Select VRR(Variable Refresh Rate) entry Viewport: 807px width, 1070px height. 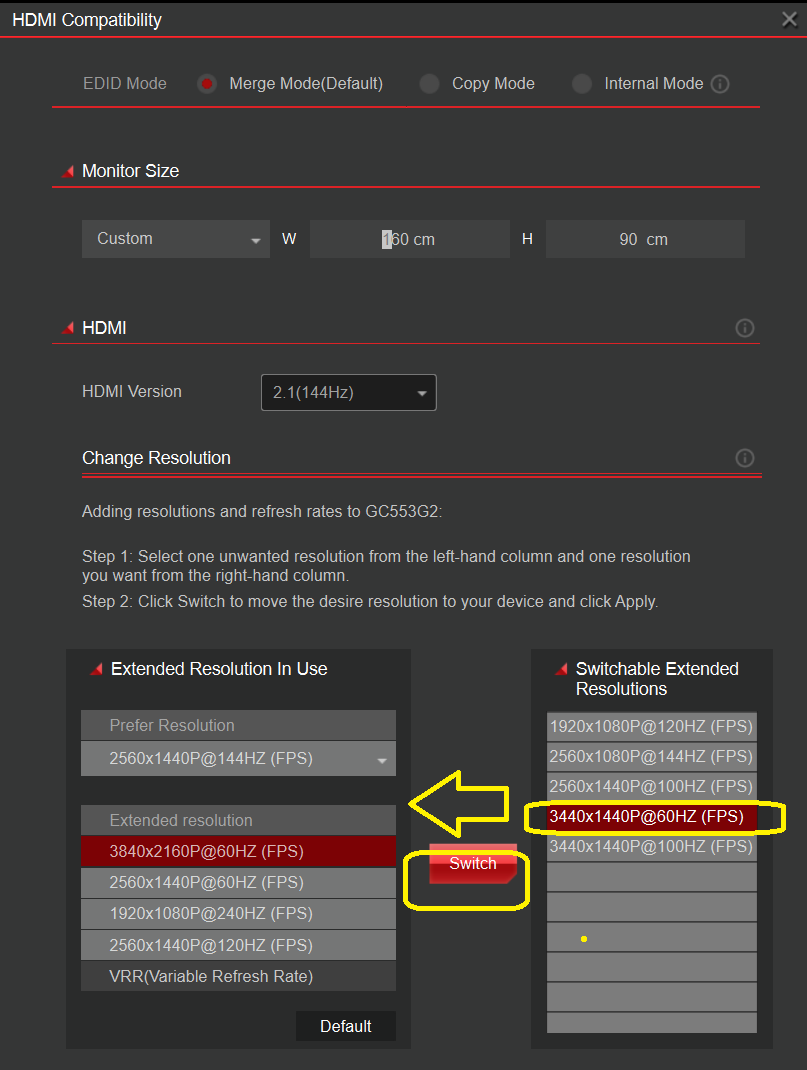[238, 976]
